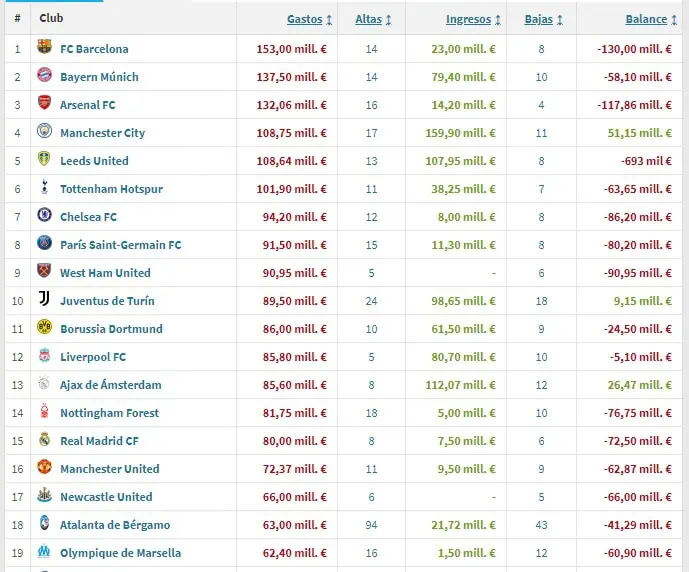Click Arsenal's -117,86 mill. € balance

(x=634, y=105)
